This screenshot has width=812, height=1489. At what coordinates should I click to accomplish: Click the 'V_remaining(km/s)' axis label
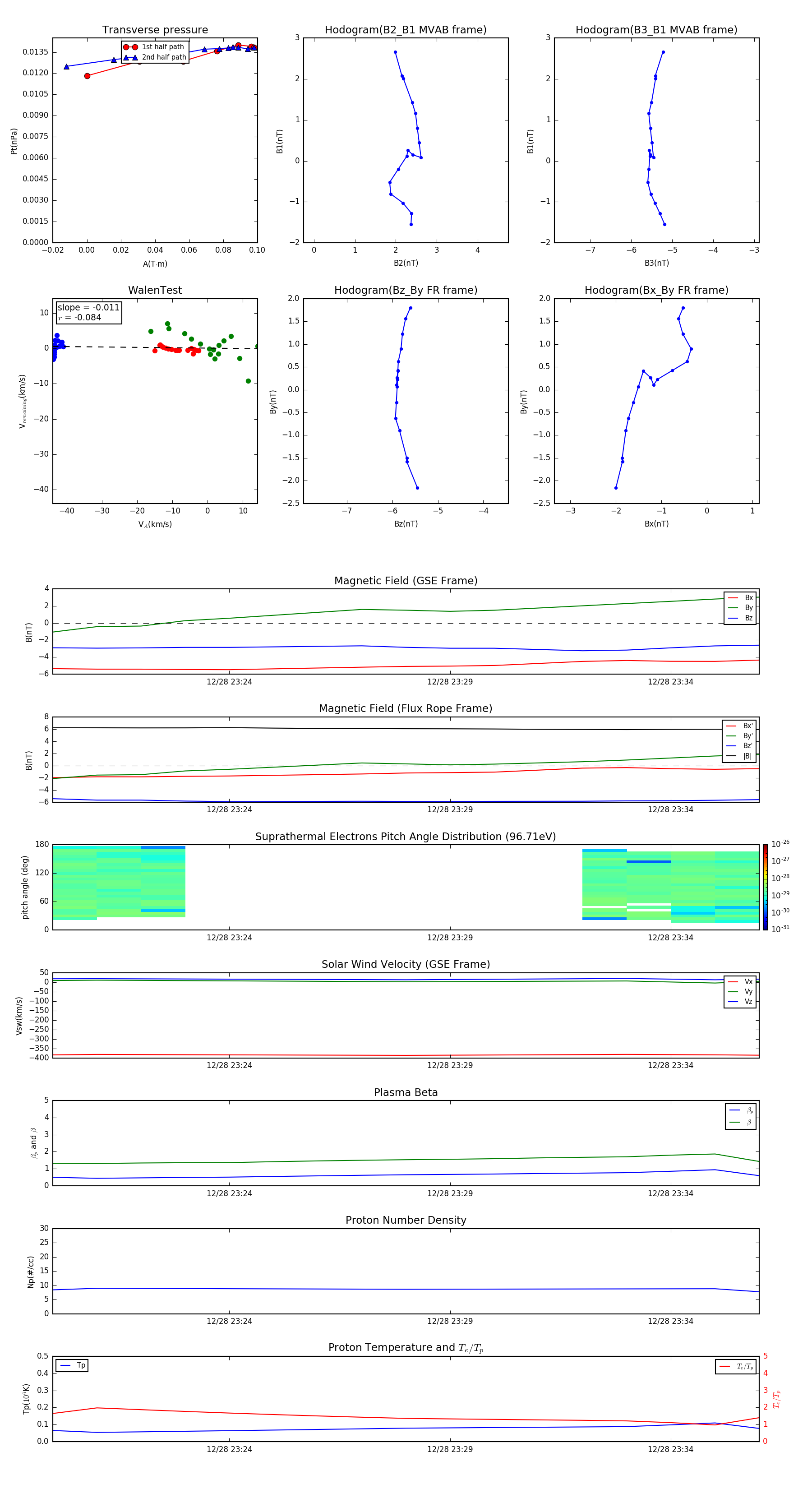click(x=22, y=401)
